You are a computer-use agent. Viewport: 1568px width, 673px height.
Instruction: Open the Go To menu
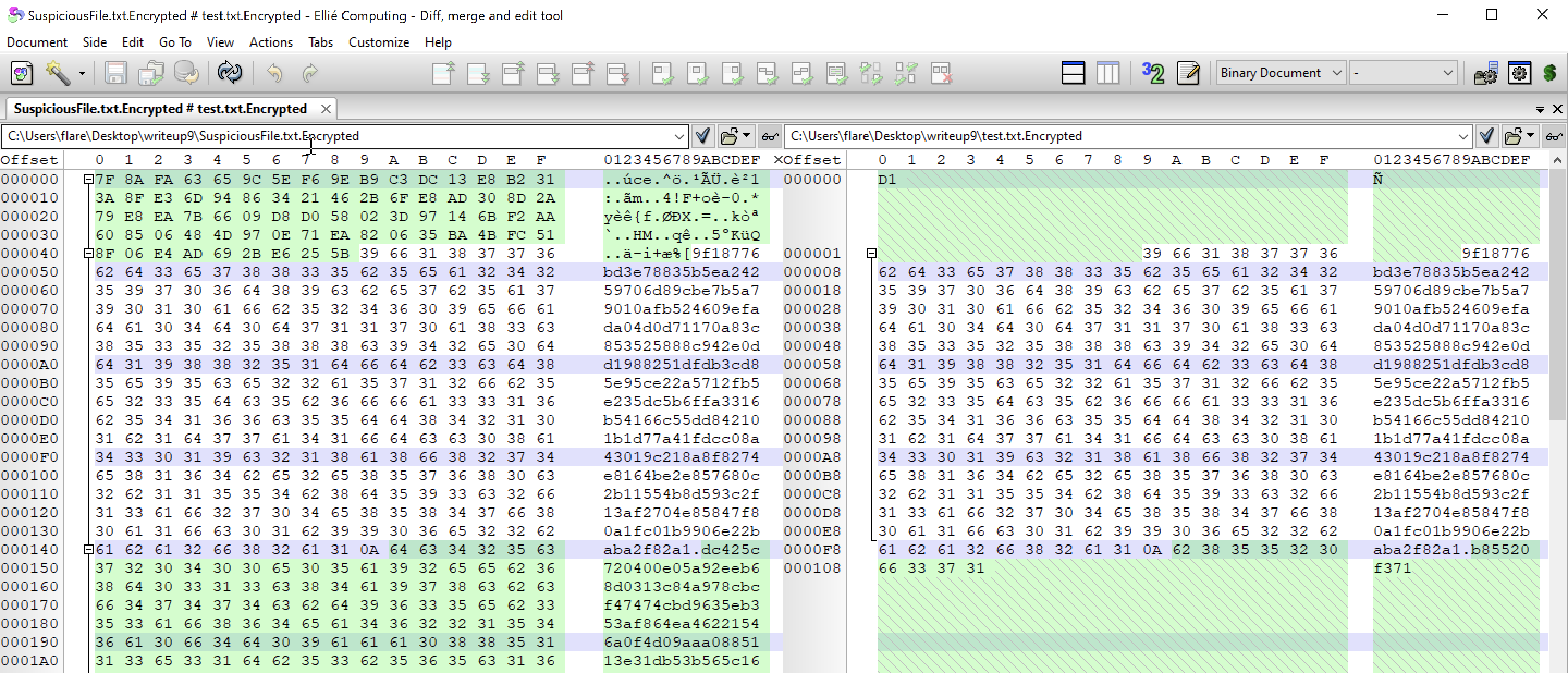[175, 42]
